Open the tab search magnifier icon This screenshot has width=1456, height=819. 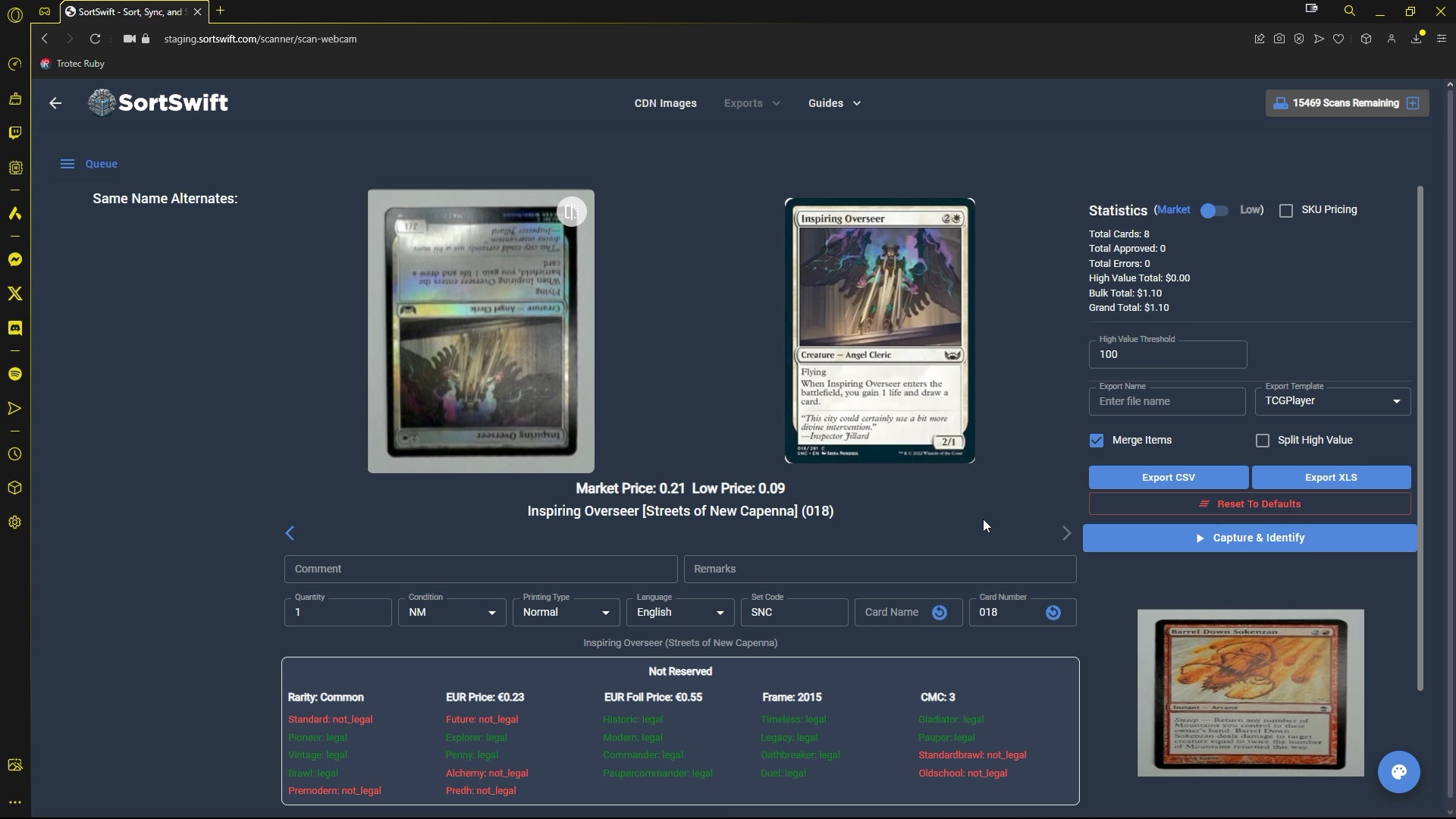click(x=1349, y=11)
